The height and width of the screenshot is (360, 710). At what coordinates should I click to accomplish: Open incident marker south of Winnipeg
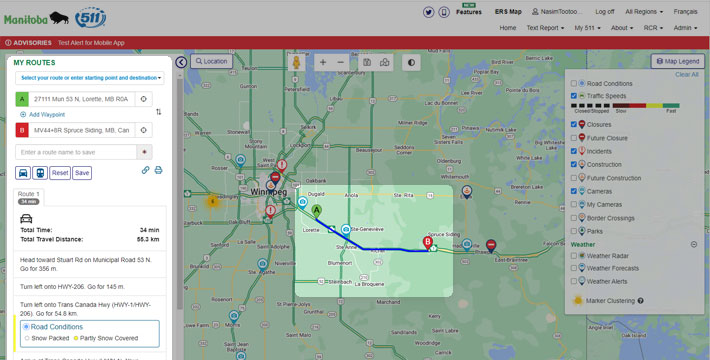270,211
